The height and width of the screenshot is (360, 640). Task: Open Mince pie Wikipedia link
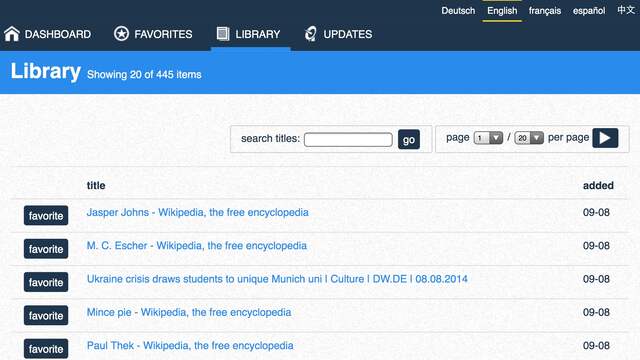(189, 313)
